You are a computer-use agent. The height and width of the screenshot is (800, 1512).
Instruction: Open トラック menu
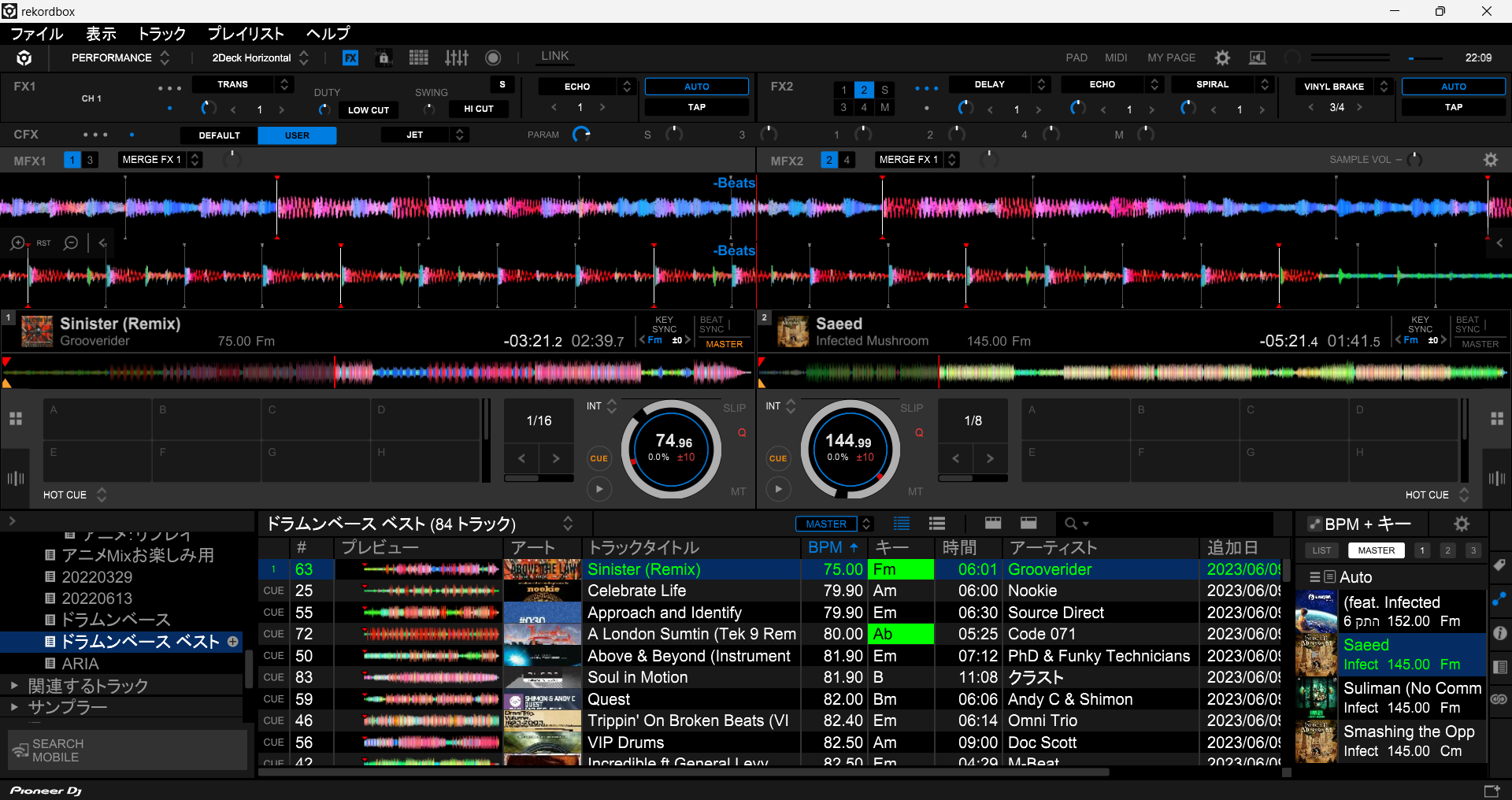(x=162, y=34)
